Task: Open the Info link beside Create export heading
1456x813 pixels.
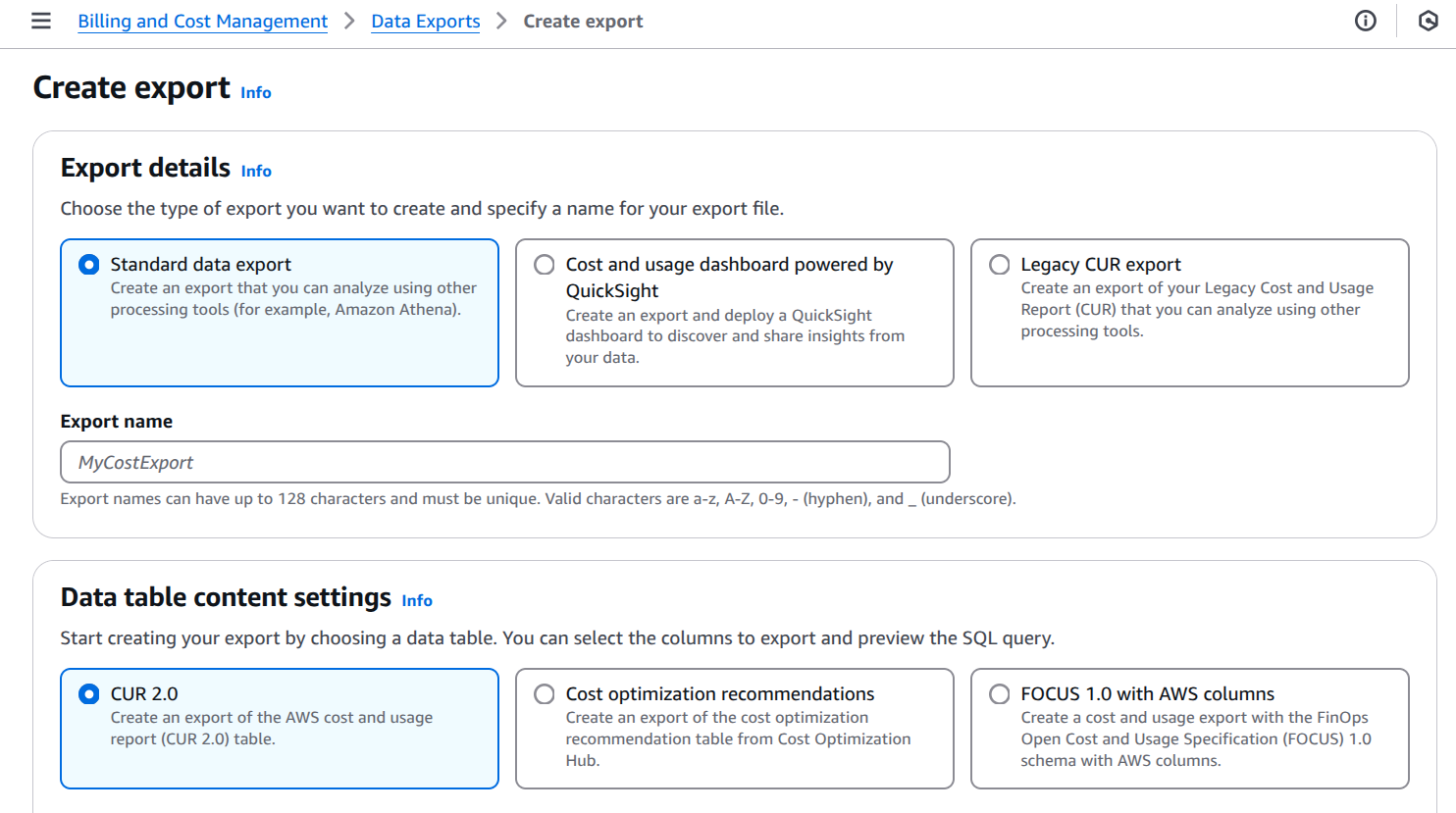Action: click(255, 92)
